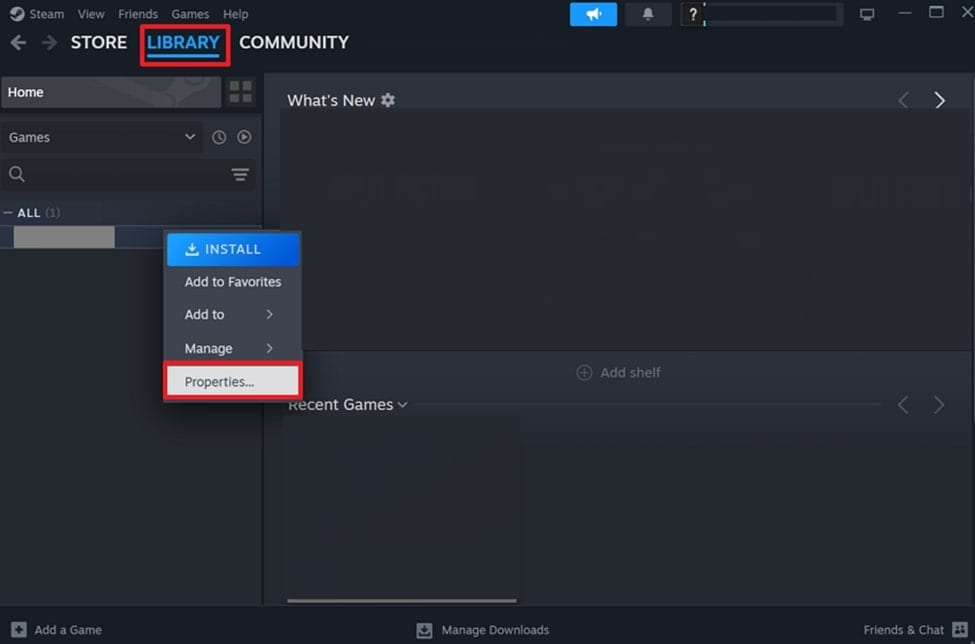Viewport: 975px width, 644px height.
Task: Show ready-to-play games play icon
Action: click(244, 137)
